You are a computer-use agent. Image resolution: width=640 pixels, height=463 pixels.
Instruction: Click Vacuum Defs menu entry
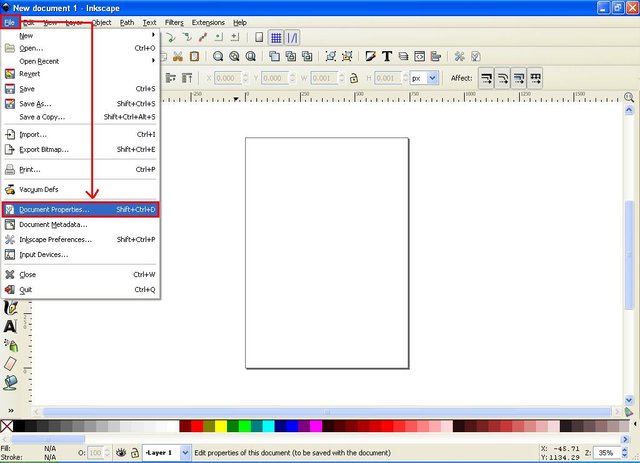click(80, 189)
